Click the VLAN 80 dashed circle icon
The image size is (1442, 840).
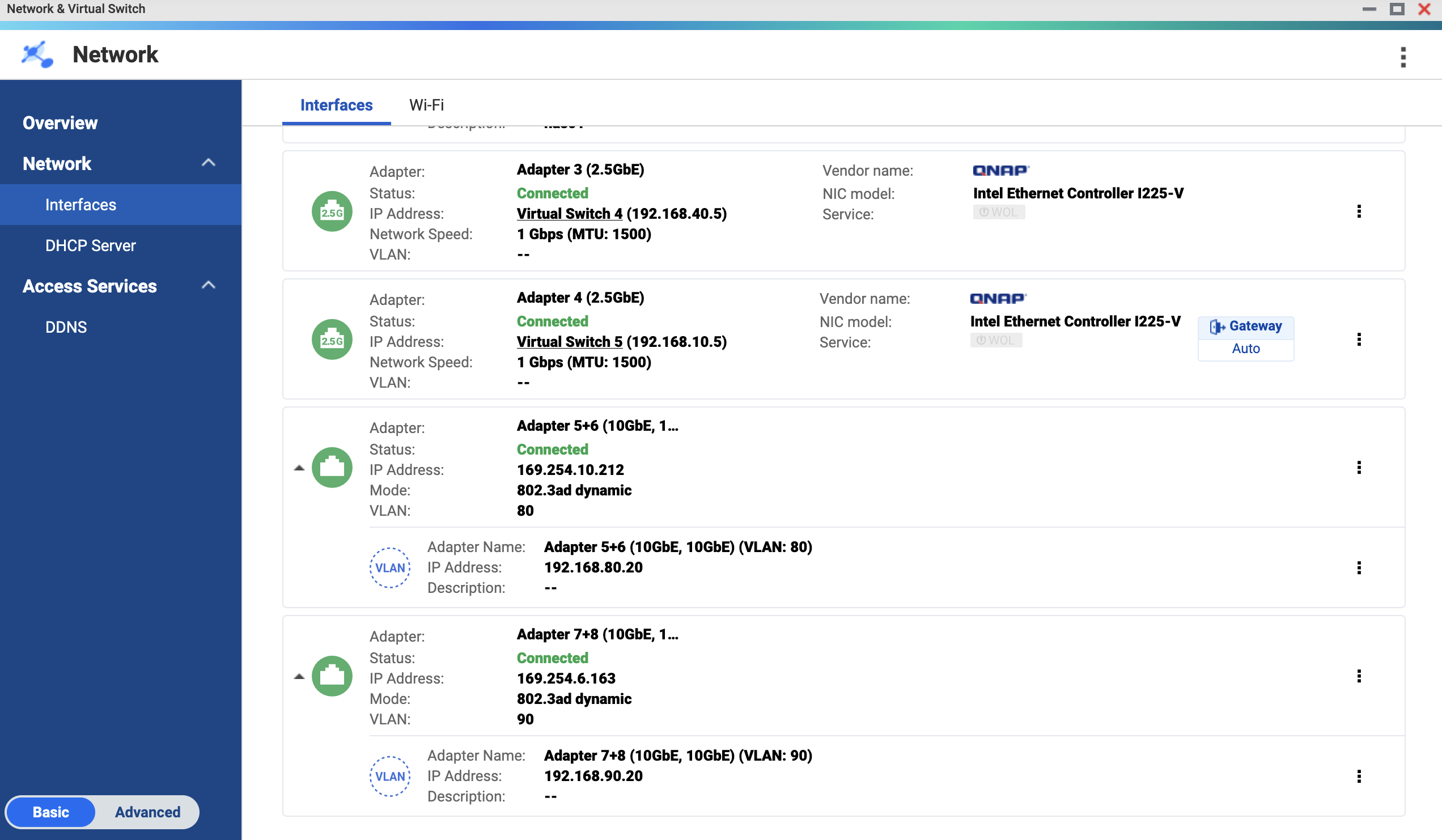(x=389, y=567)
